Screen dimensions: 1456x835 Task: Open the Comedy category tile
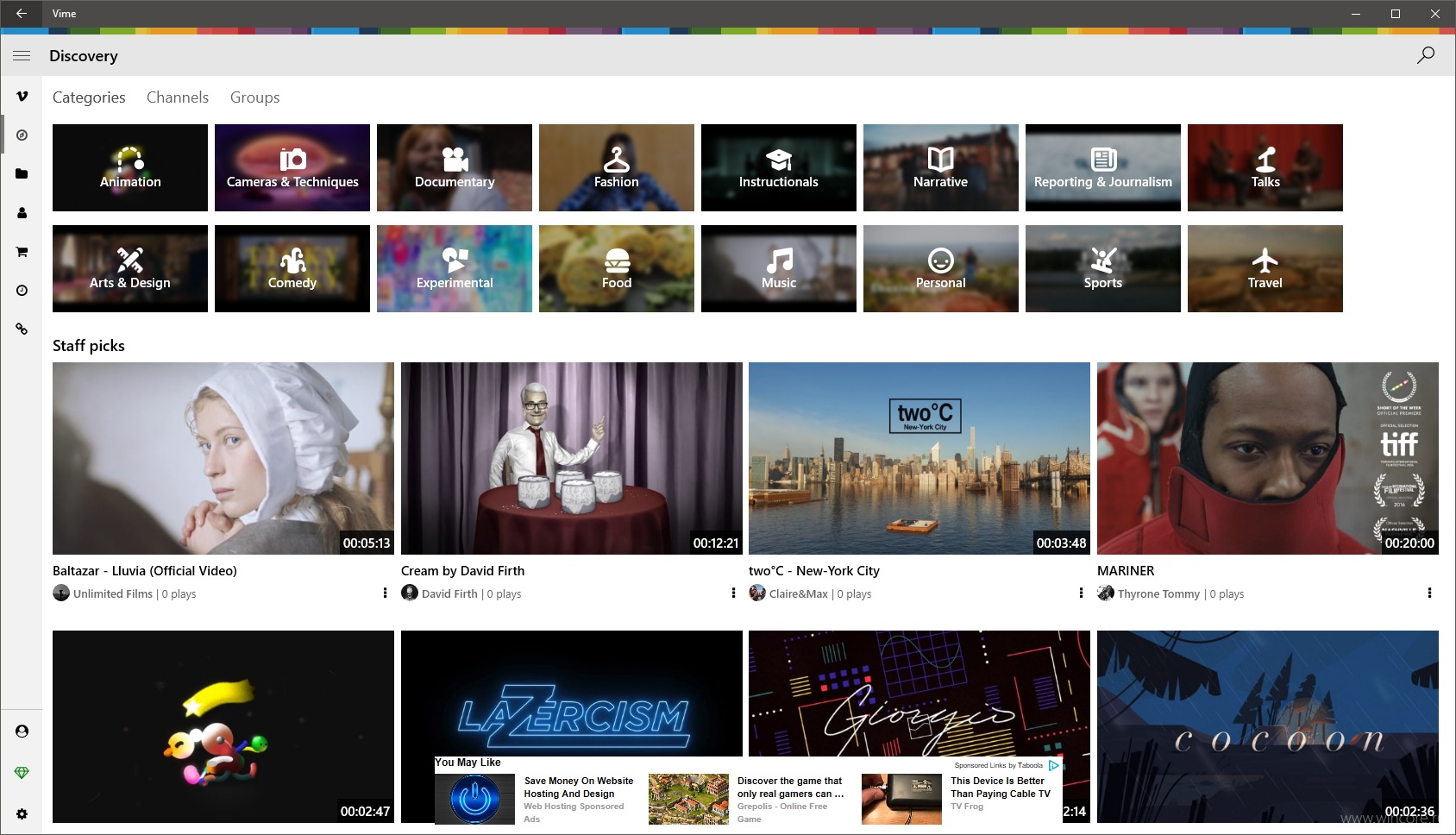[292, 268]
